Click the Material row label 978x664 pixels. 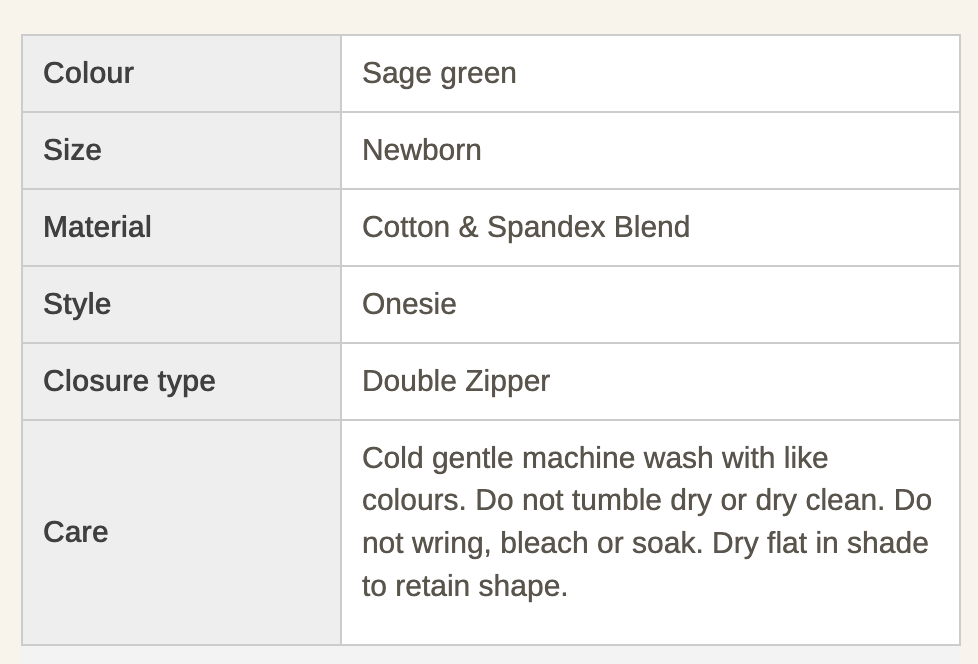(97, 227)
